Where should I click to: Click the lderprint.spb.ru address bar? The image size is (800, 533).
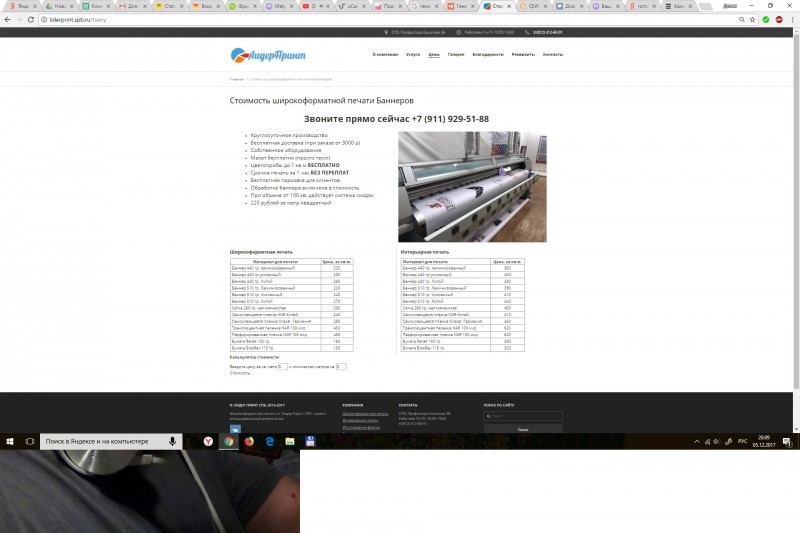pos(388,19)
